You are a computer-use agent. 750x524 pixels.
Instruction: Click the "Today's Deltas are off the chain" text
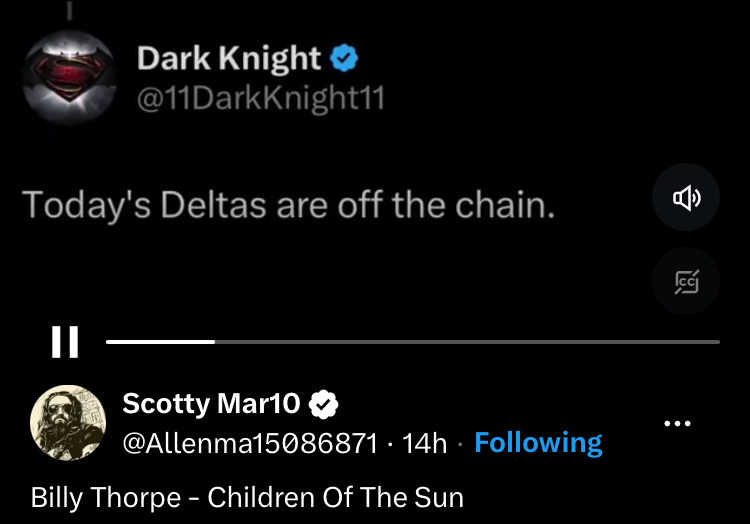pyautogui.click(x=287, y=205)
